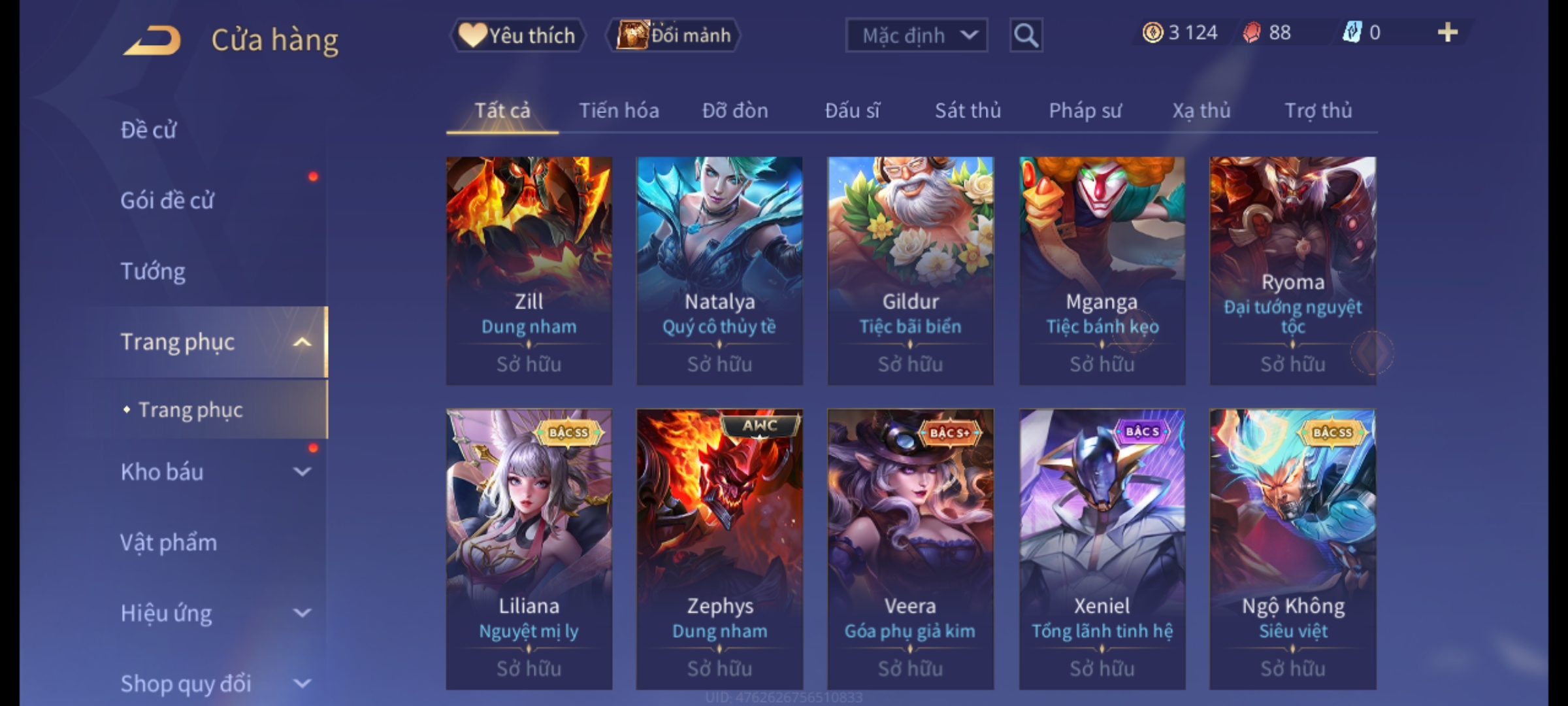Tap the blue voucher currency icon
This screenshot has width=1568, height=706.
[x=1352, y=33]
